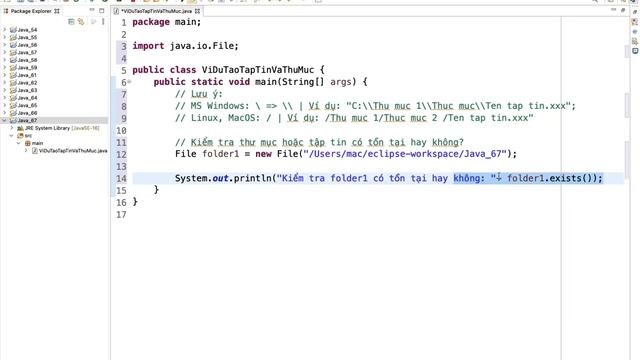Click the class name ViDuTaoTapTinVaThuMuc in code
This screenshot has width=640, height=360.
click(x=258, y=70)
